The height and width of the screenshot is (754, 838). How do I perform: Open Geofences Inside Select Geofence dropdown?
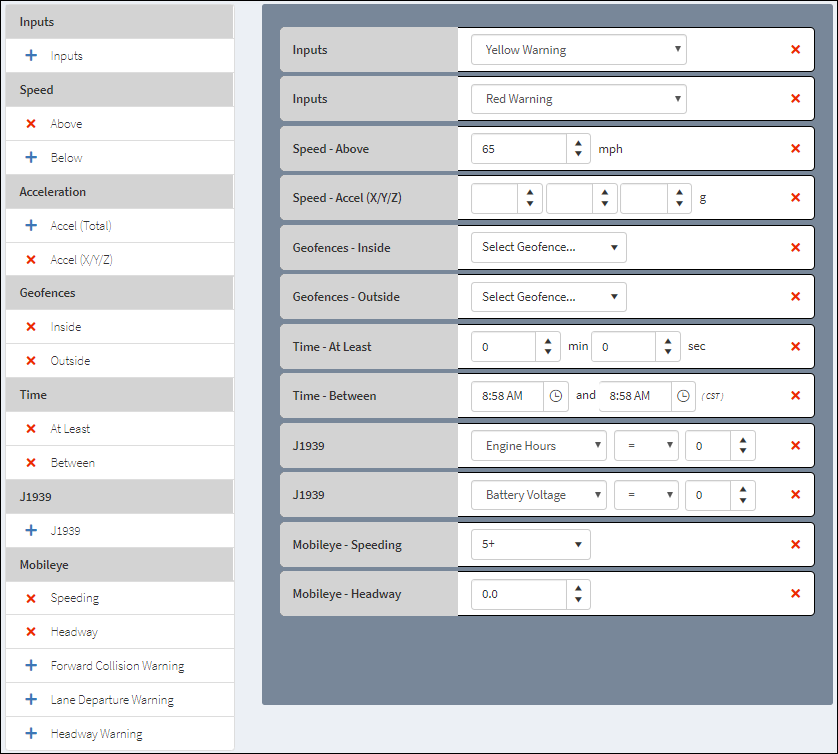click(549, 247)
